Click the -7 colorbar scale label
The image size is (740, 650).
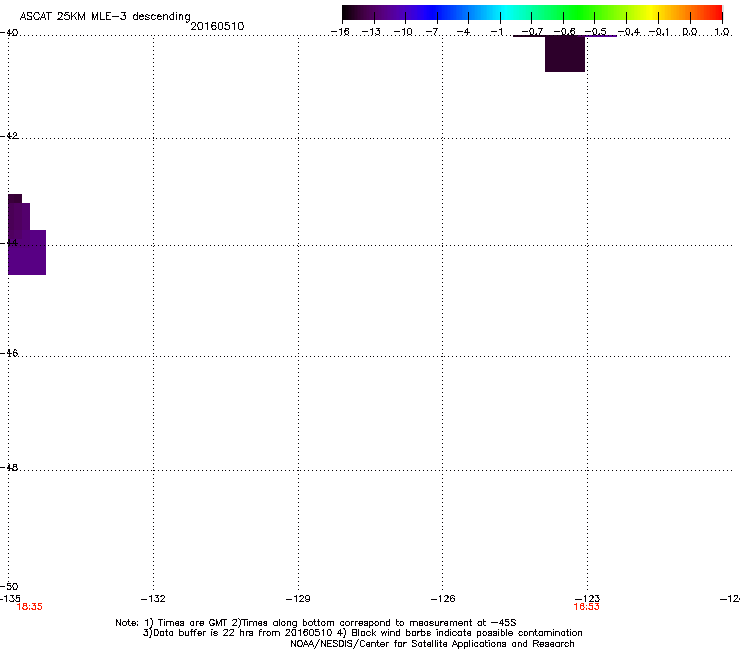(x=432, y=32)
